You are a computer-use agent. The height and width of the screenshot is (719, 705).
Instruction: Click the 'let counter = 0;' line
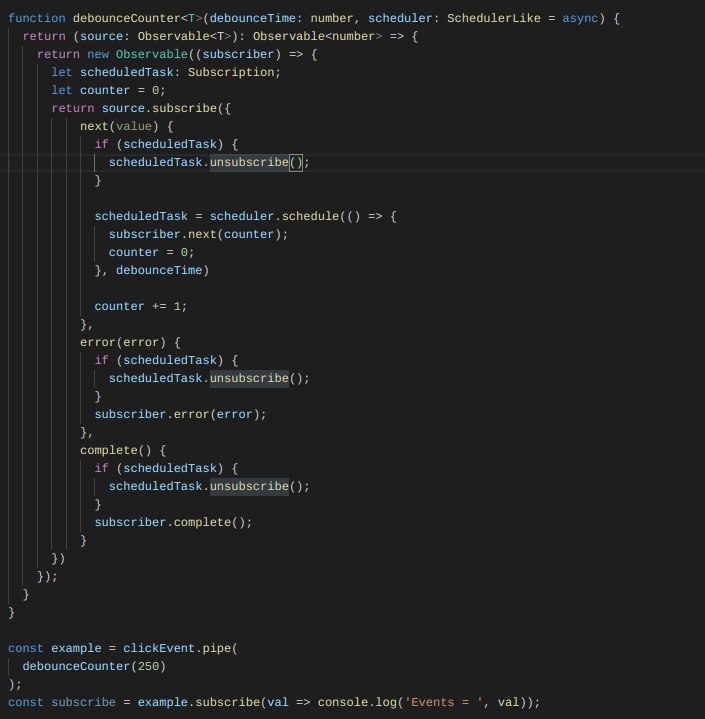(108, 90)
